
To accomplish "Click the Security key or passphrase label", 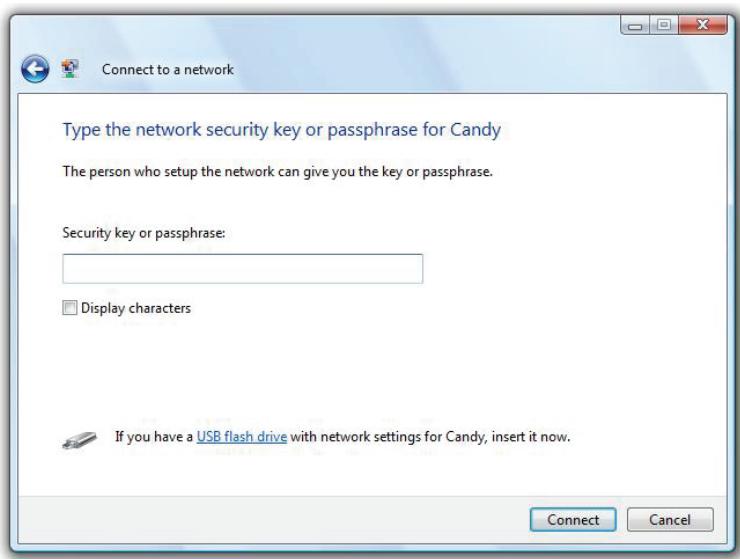I will pyautogui.click(x=144, y=233).
